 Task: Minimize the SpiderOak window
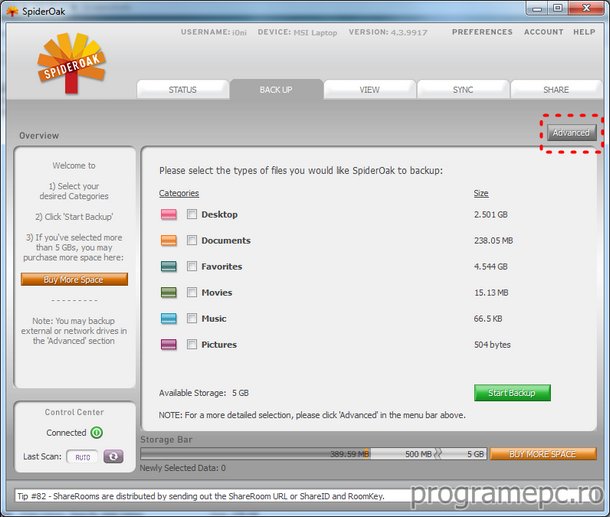click(x=537, y=9)
